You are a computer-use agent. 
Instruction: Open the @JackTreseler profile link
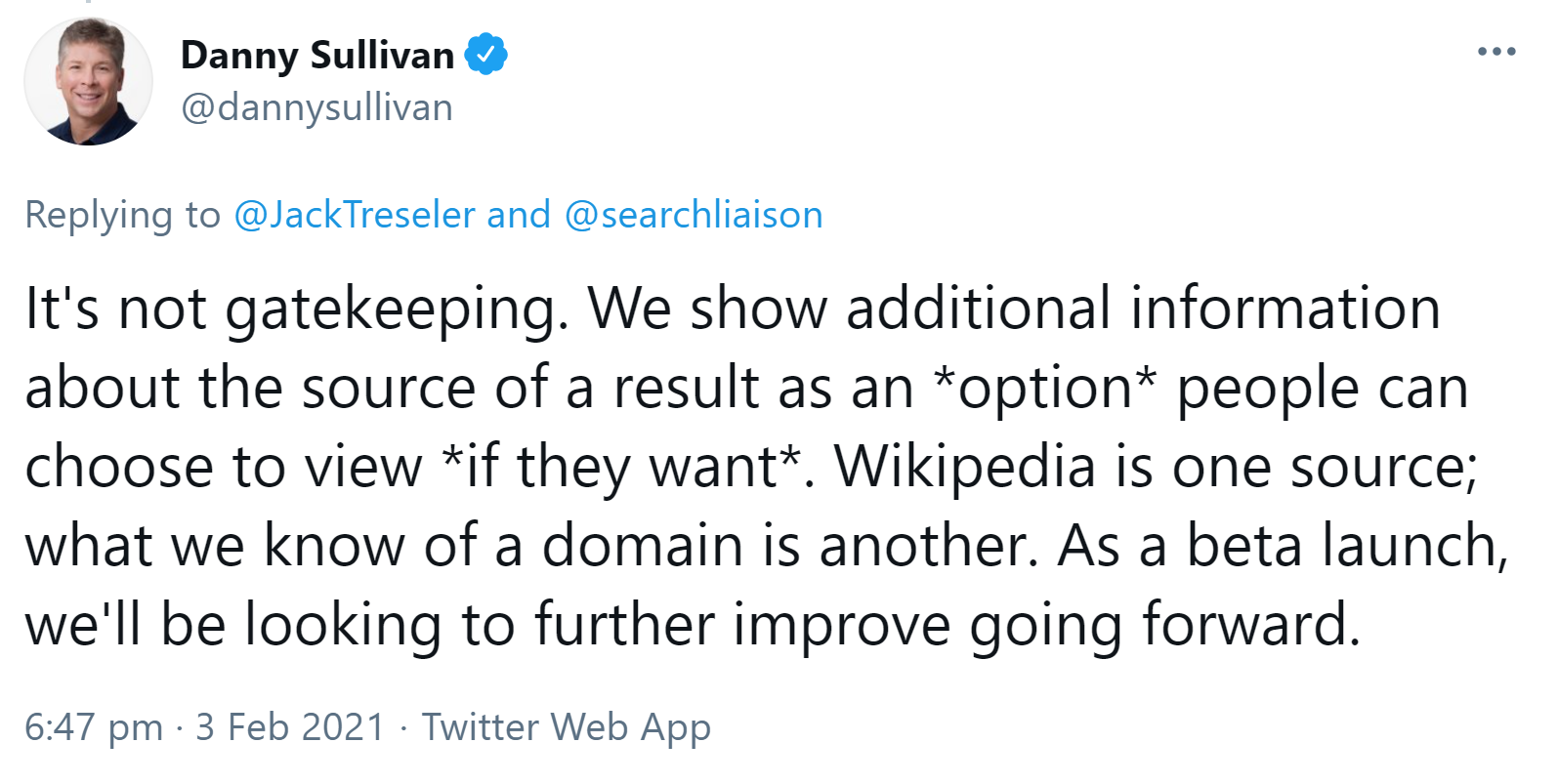(x=352, y=215)
